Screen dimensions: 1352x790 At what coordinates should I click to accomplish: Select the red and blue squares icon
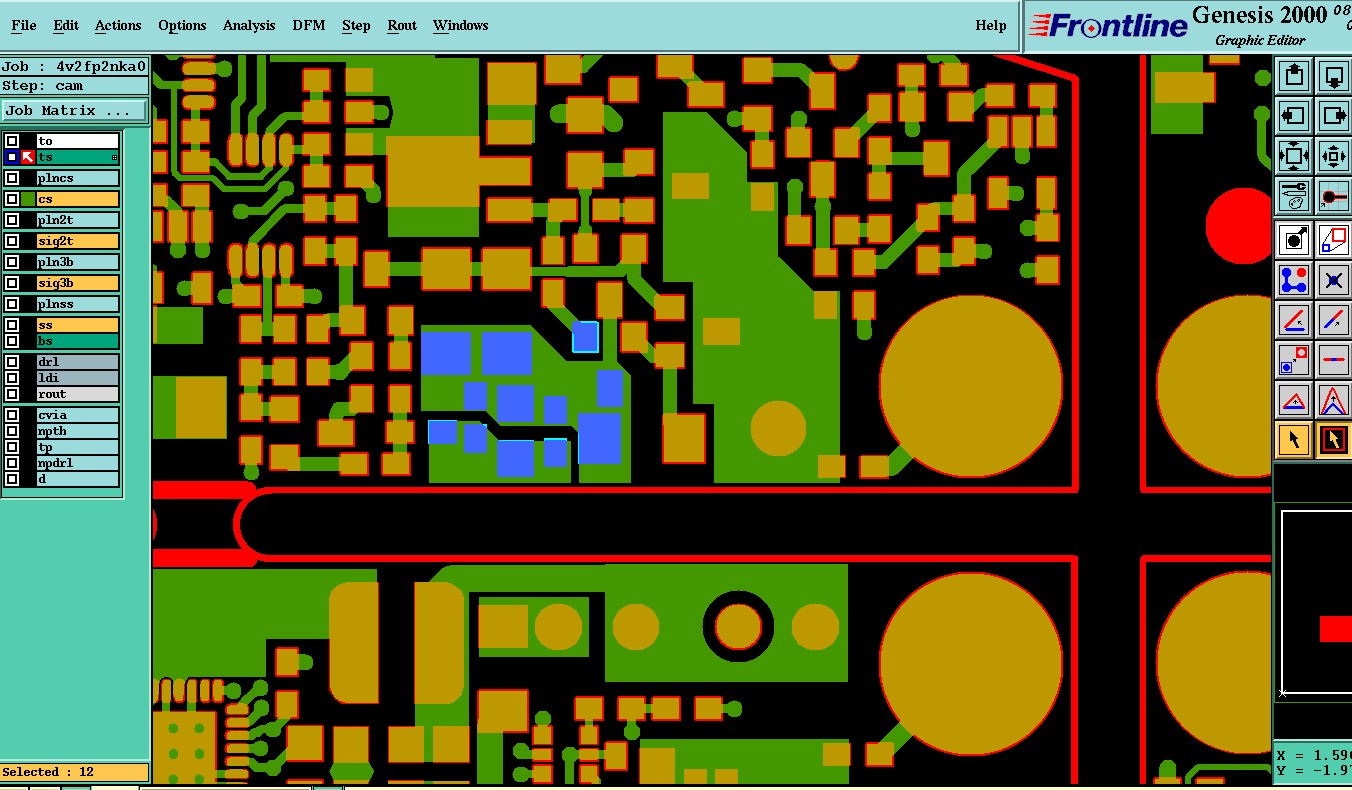tap(1333, 239)
